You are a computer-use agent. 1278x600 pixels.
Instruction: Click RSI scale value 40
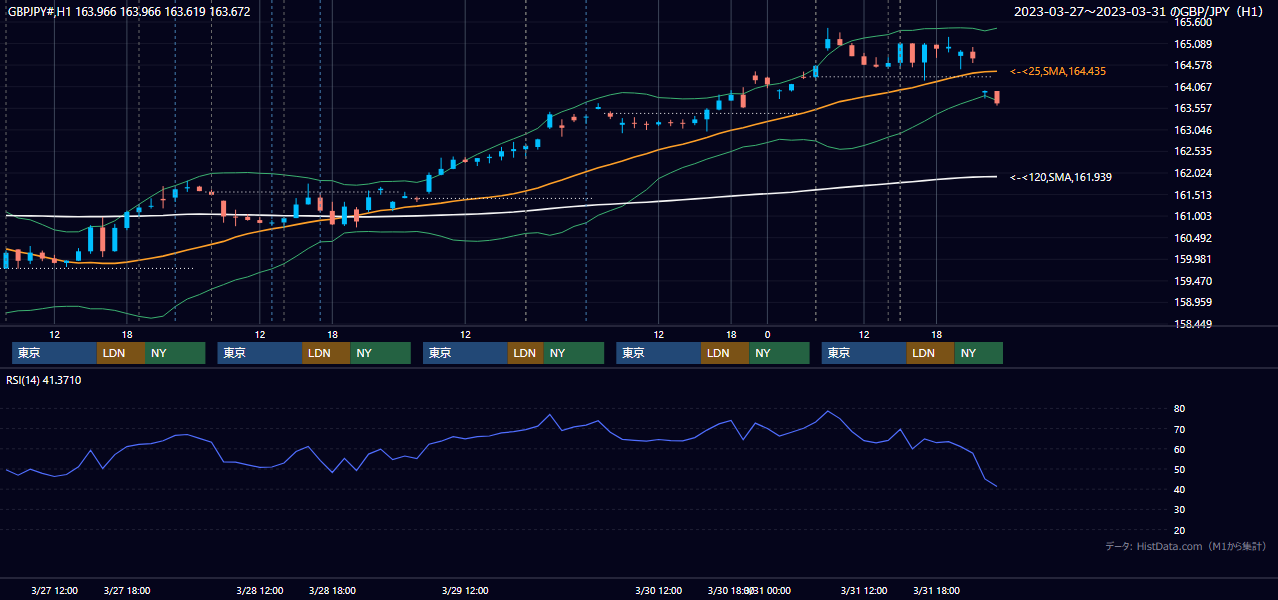1180,489
